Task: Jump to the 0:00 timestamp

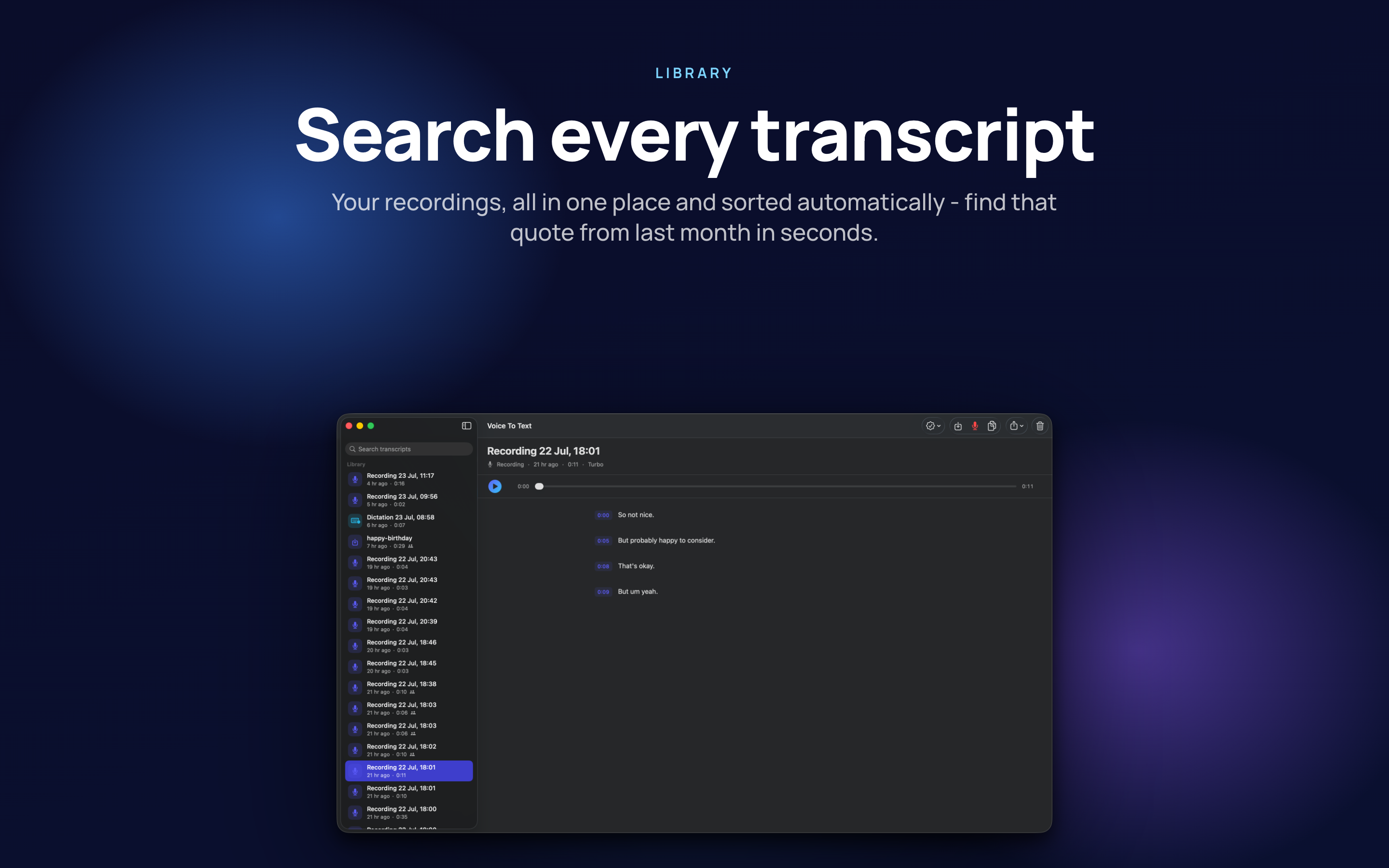Action: [603, 515]
